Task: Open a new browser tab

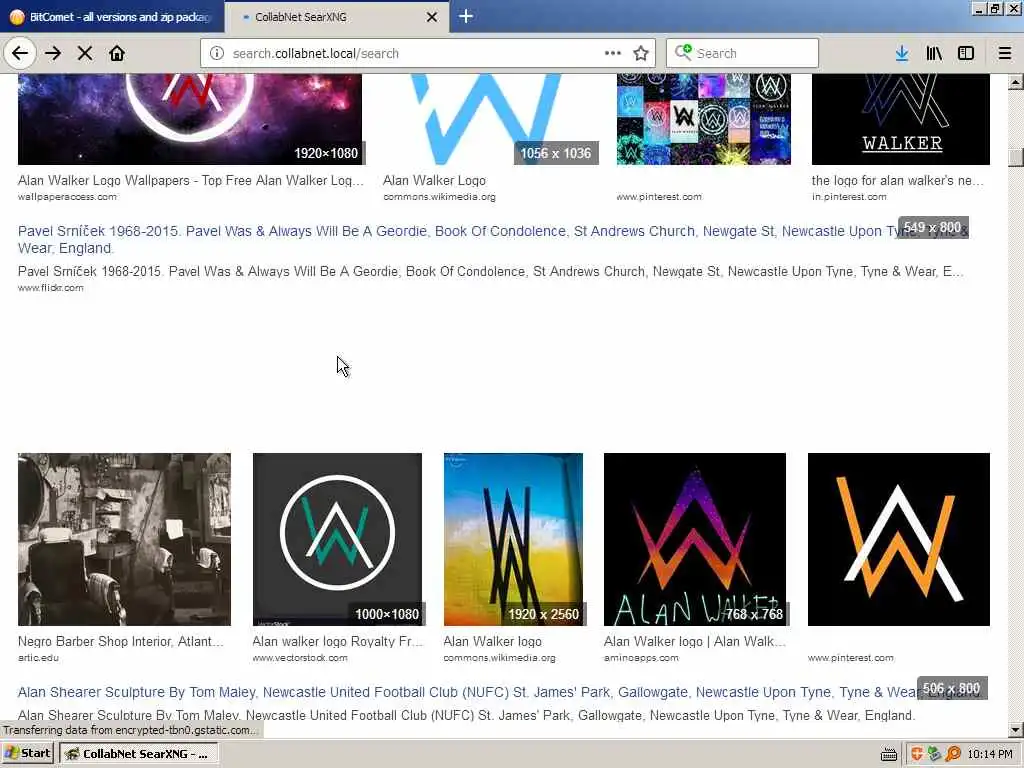Action: [x=466, y=16]
